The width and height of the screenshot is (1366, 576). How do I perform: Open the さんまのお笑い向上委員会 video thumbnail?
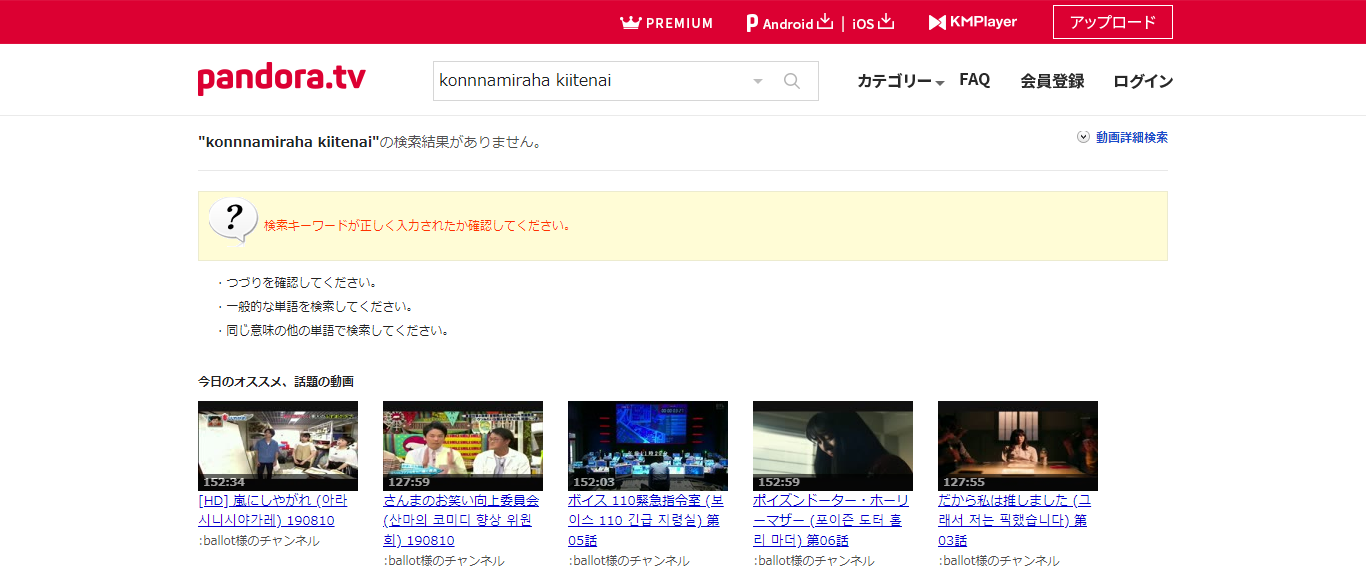(x=463, y=446)
